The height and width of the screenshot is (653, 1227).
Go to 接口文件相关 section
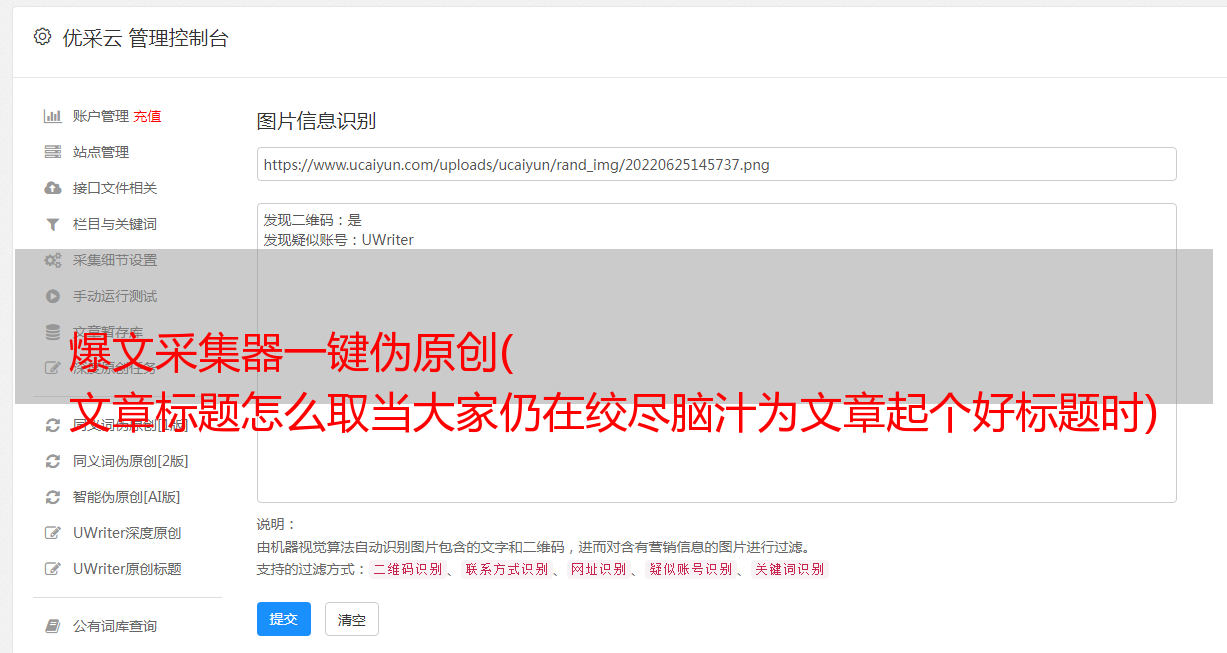point(115,188)
